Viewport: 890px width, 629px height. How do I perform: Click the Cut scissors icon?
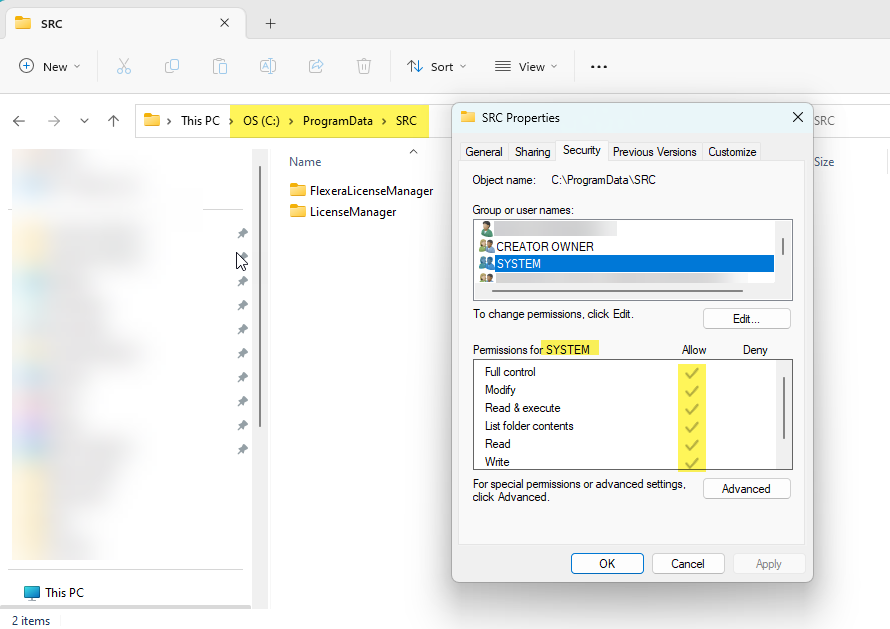point(124,66)
